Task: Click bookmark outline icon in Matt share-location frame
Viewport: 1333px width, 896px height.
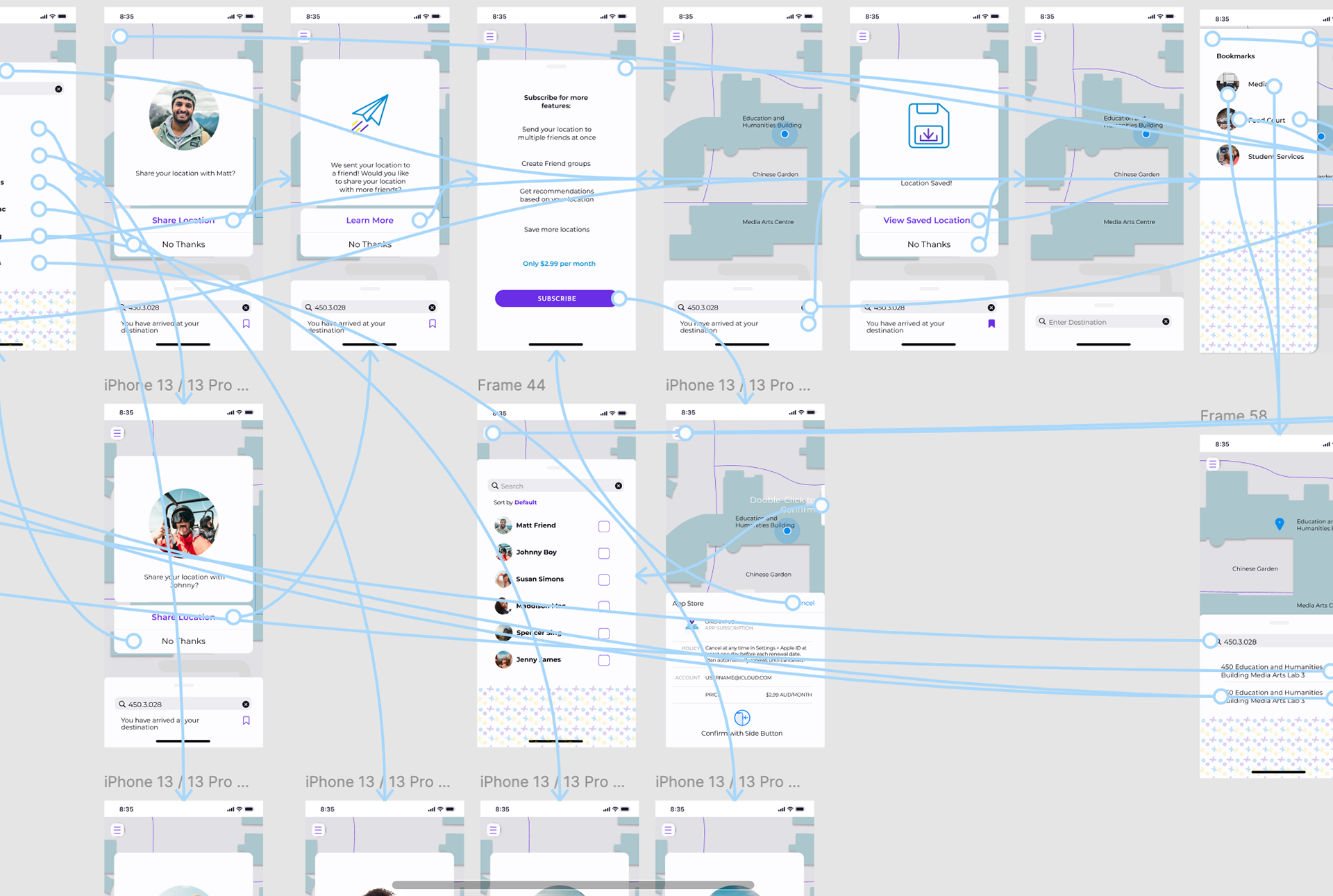Action: point(246,323)
